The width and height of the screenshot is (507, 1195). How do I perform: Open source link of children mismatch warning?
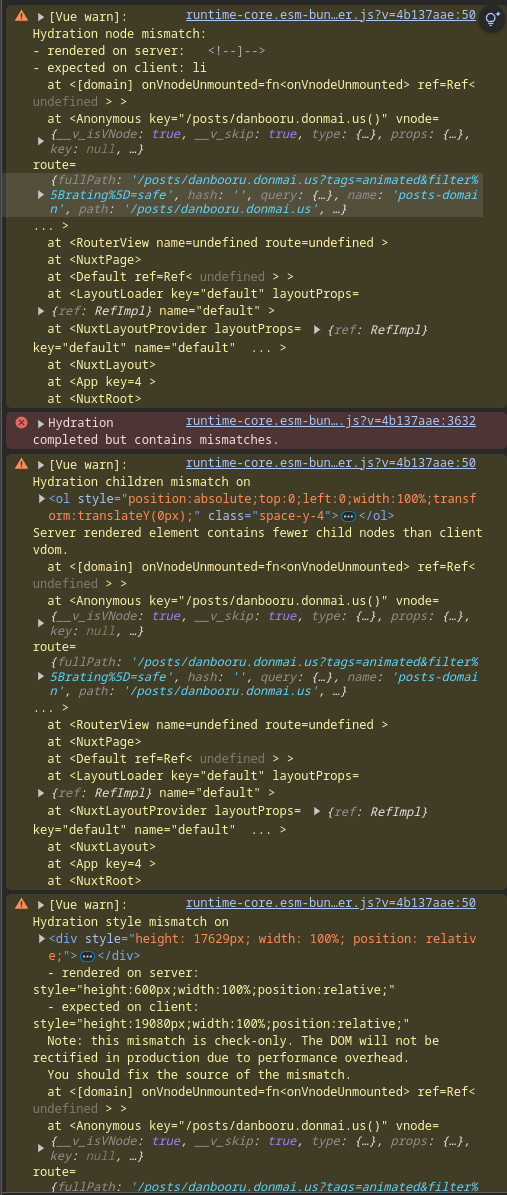point(331,463)
